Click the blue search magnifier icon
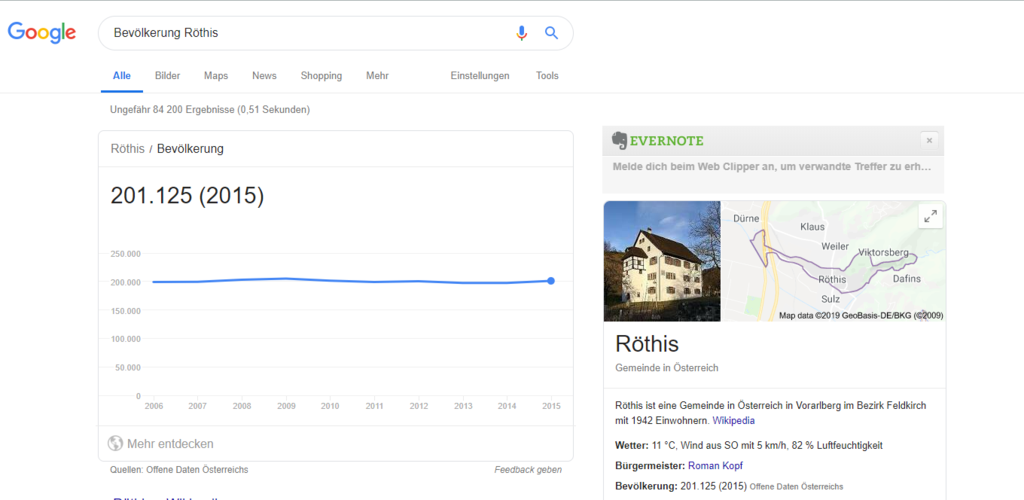 [551, 33]
